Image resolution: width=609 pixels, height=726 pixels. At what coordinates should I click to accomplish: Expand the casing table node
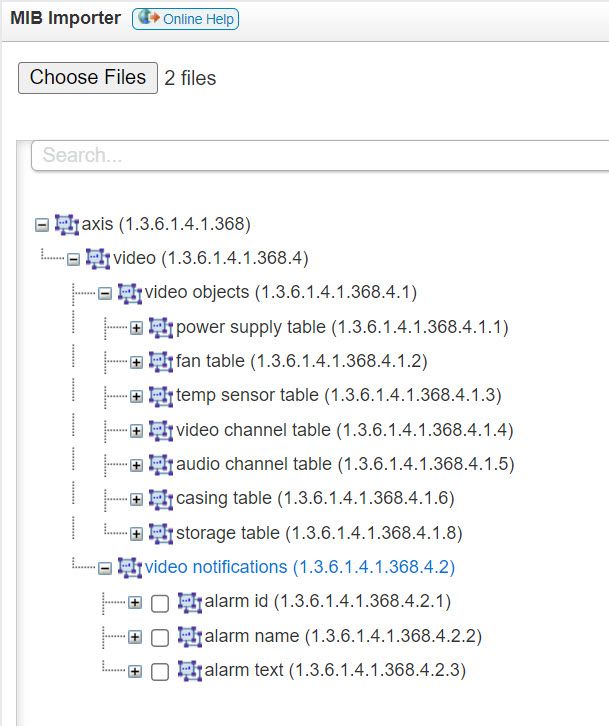136,499
